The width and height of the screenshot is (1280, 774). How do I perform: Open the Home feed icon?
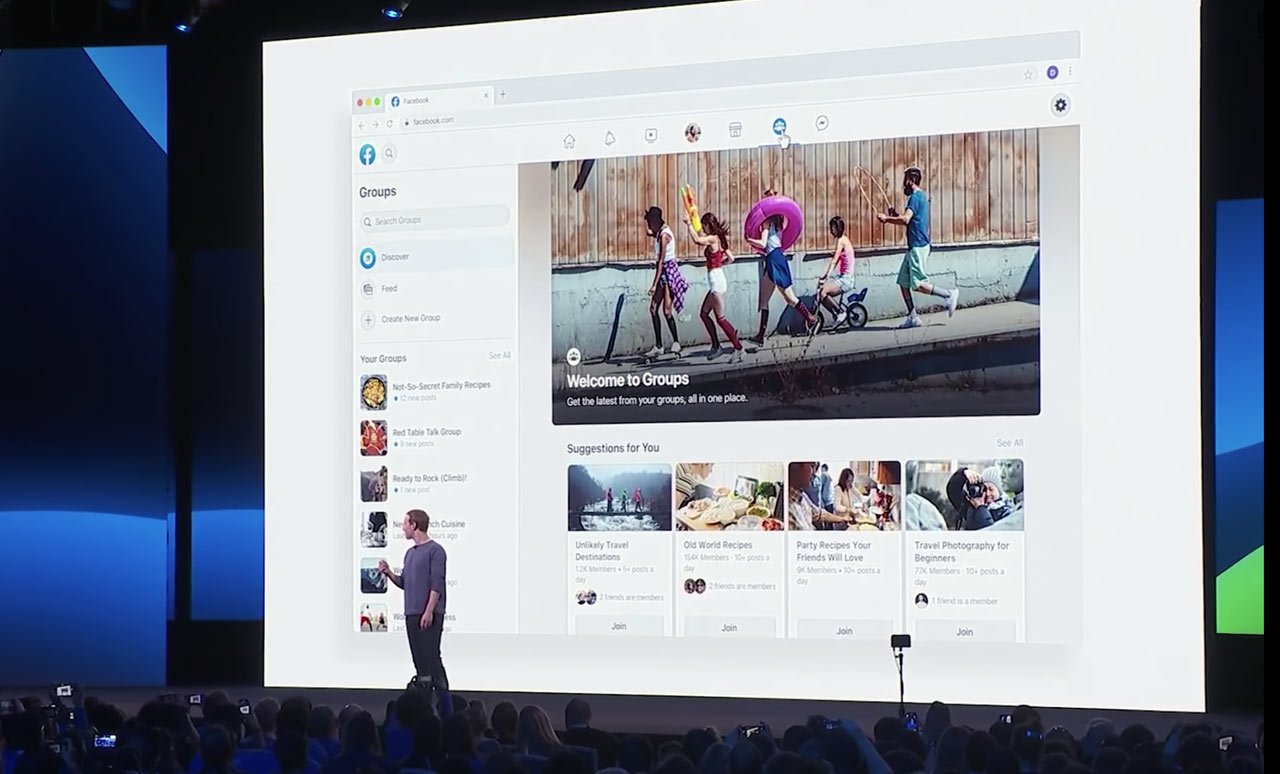(569, 141)
